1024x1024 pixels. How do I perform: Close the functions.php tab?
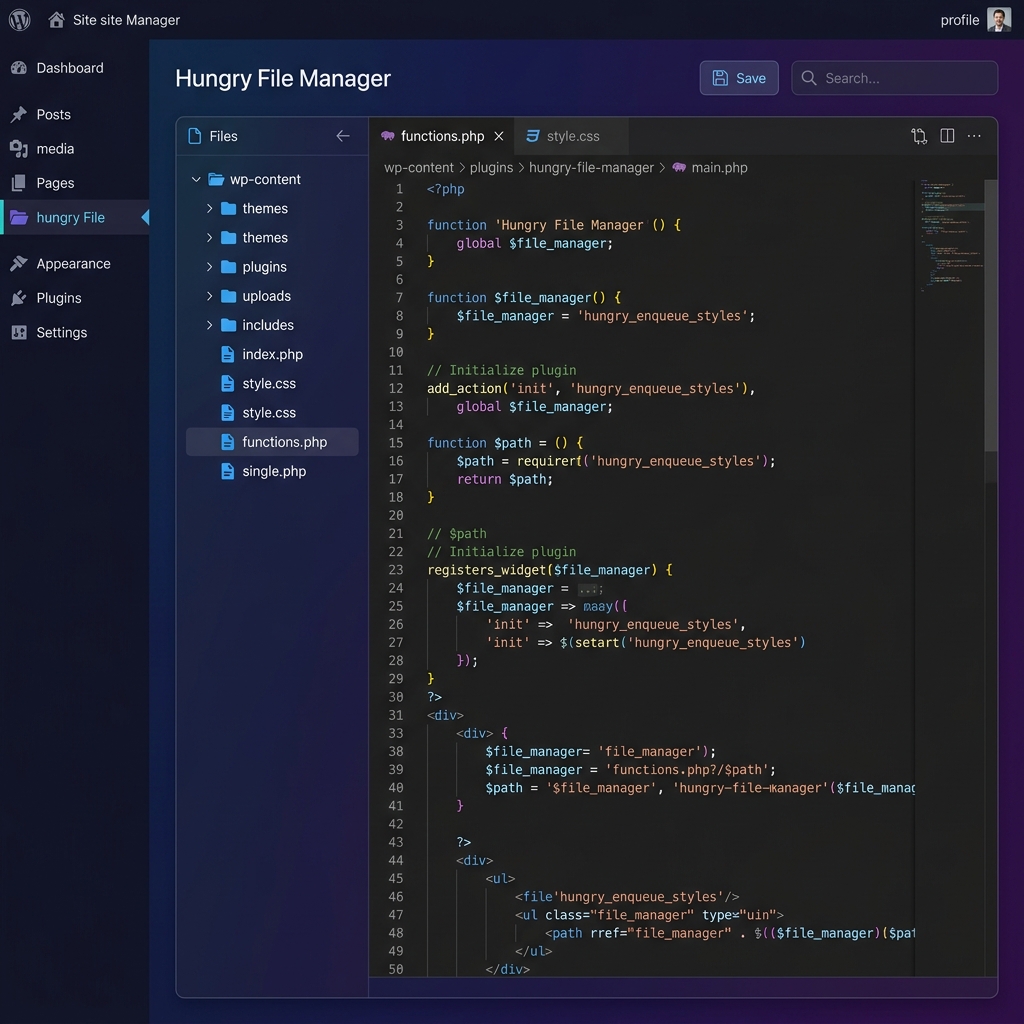[x=499, y=136]
